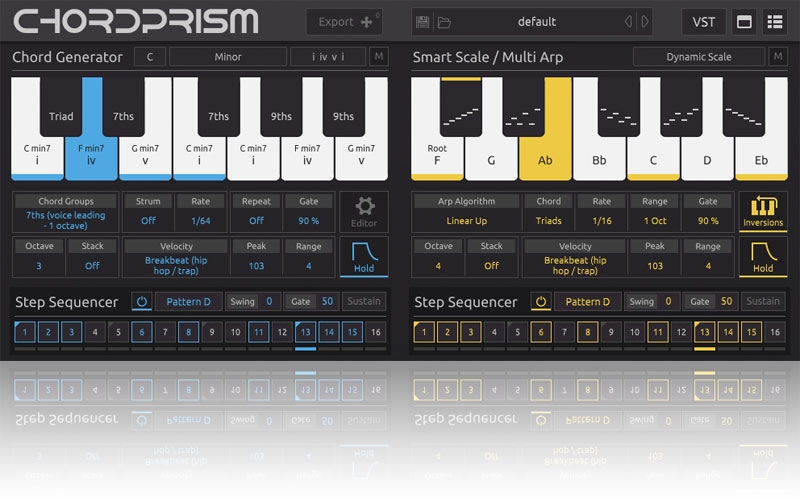
Task: Toggle the window view icon
Action: point(744,22)
